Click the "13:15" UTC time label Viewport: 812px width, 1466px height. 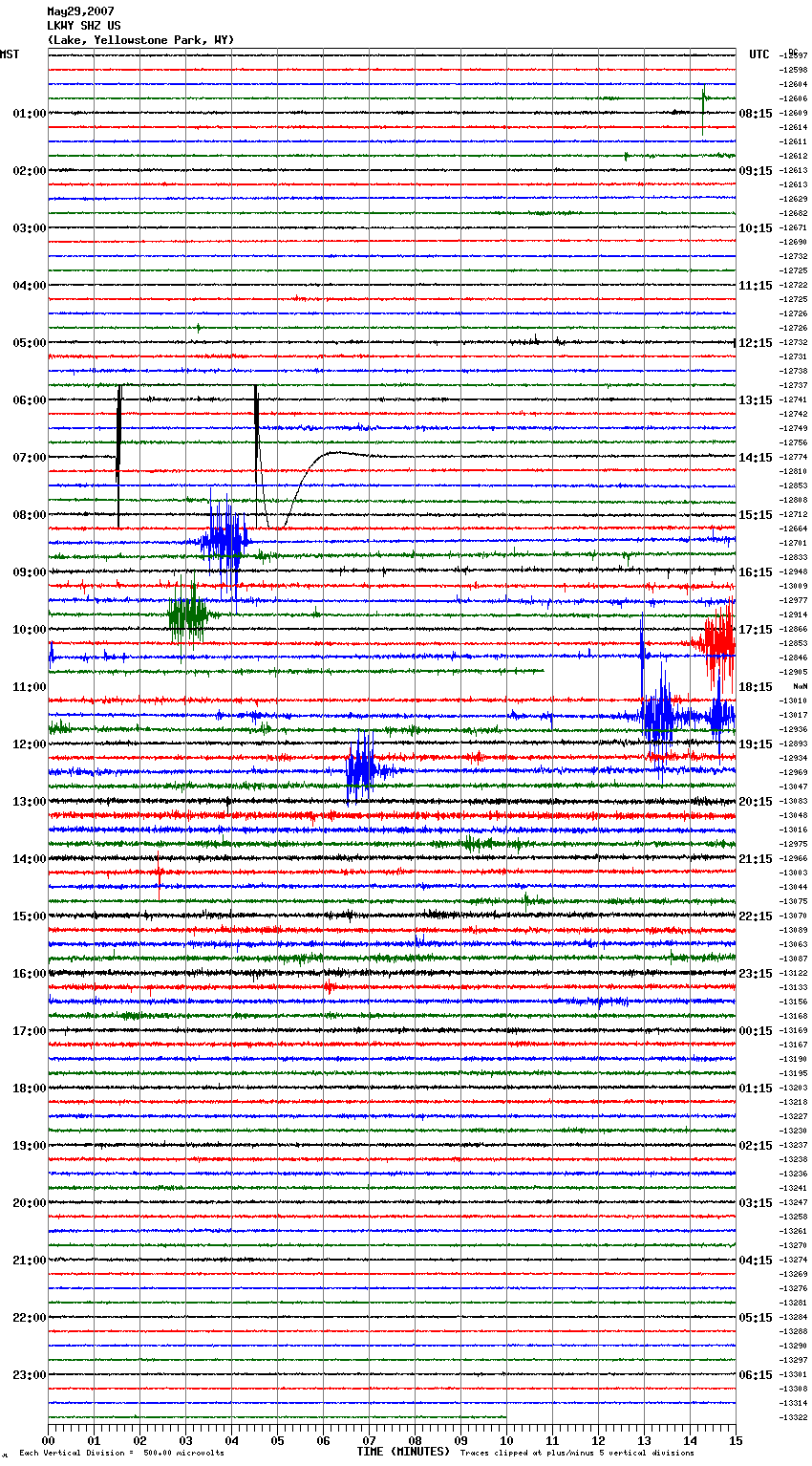click(x=756, y=400)
